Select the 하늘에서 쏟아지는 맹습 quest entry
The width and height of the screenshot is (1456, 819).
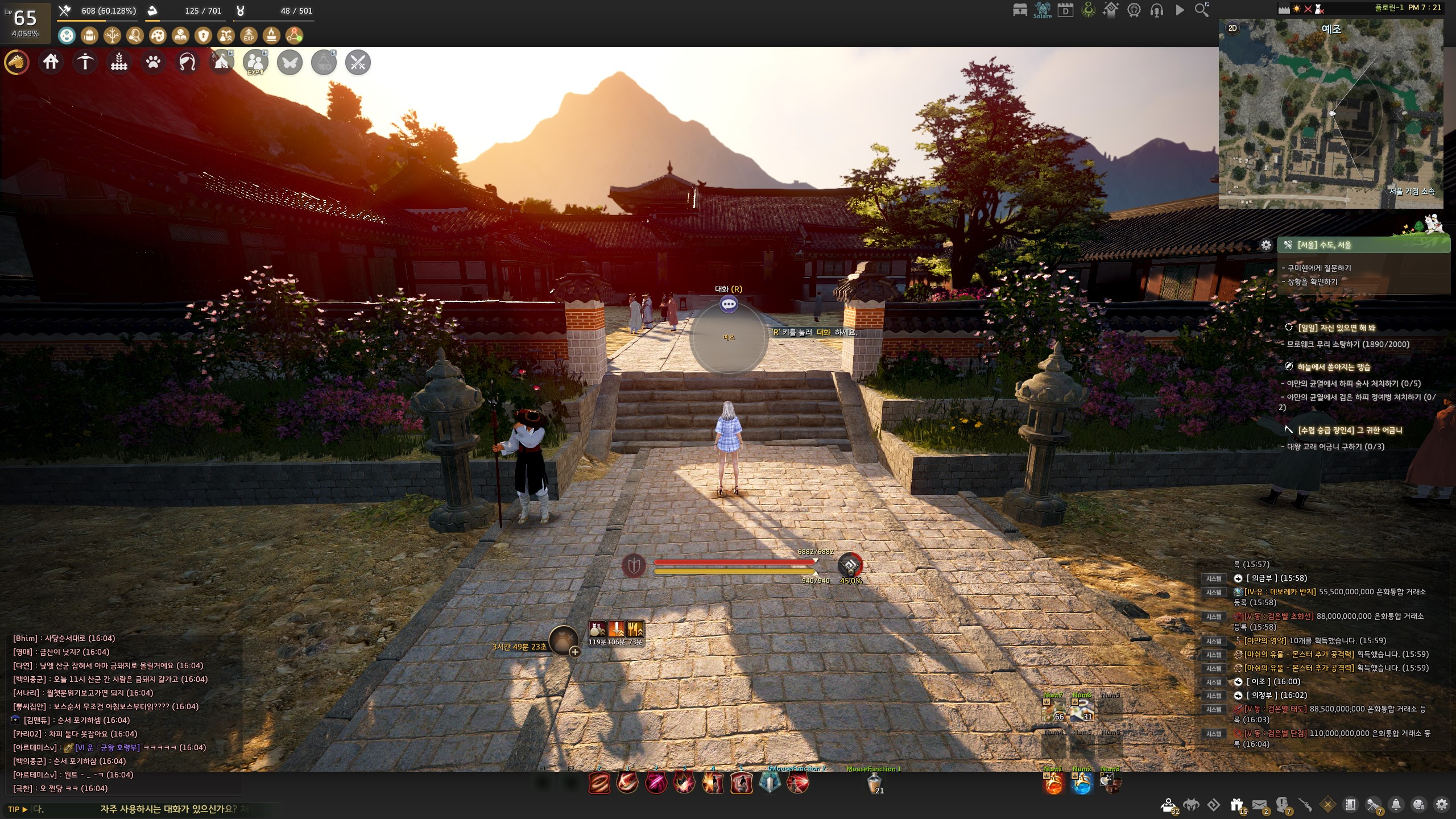click(1334, 367)
